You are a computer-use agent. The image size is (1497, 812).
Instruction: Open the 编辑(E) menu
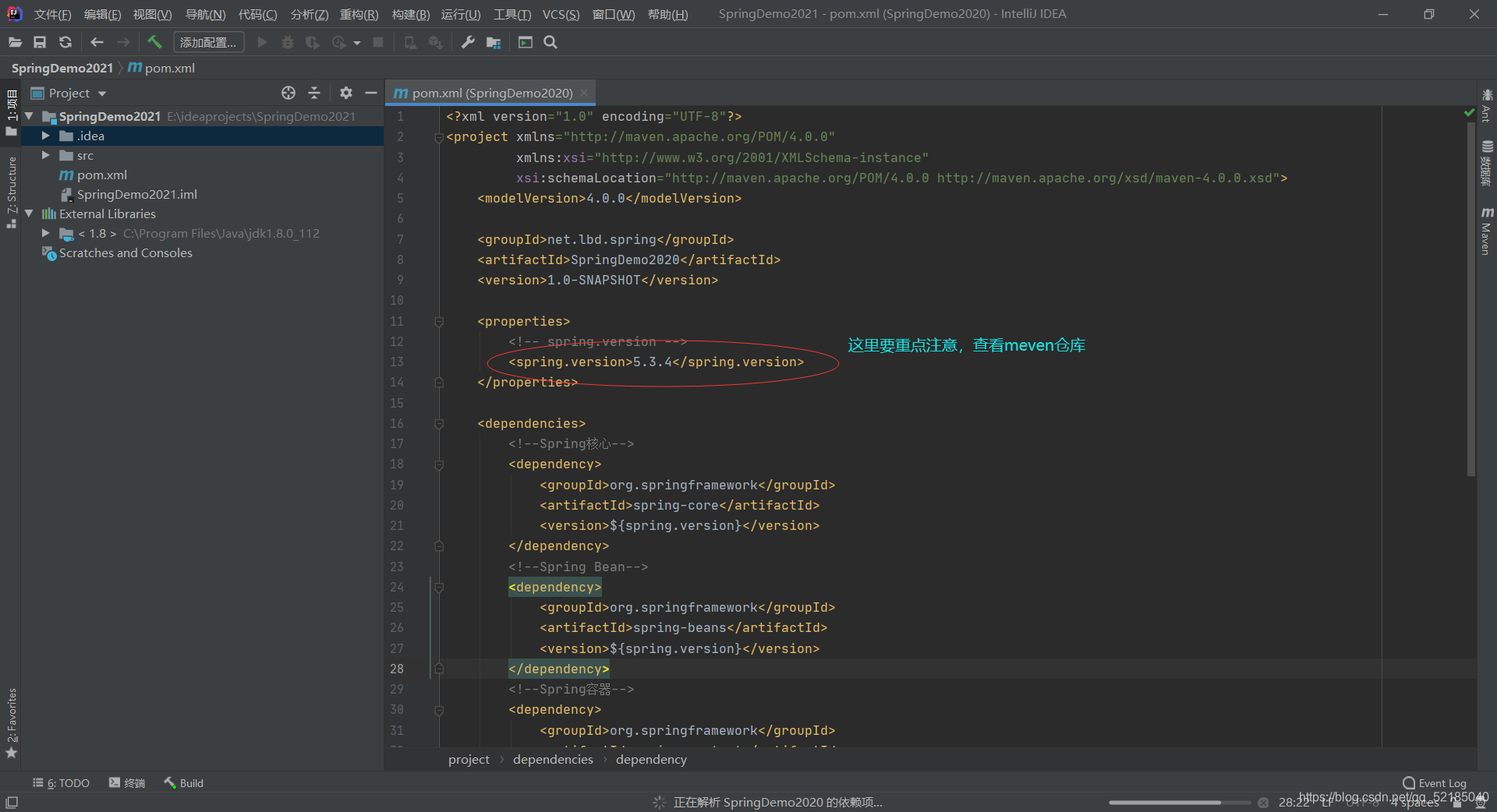pos(102,15)
